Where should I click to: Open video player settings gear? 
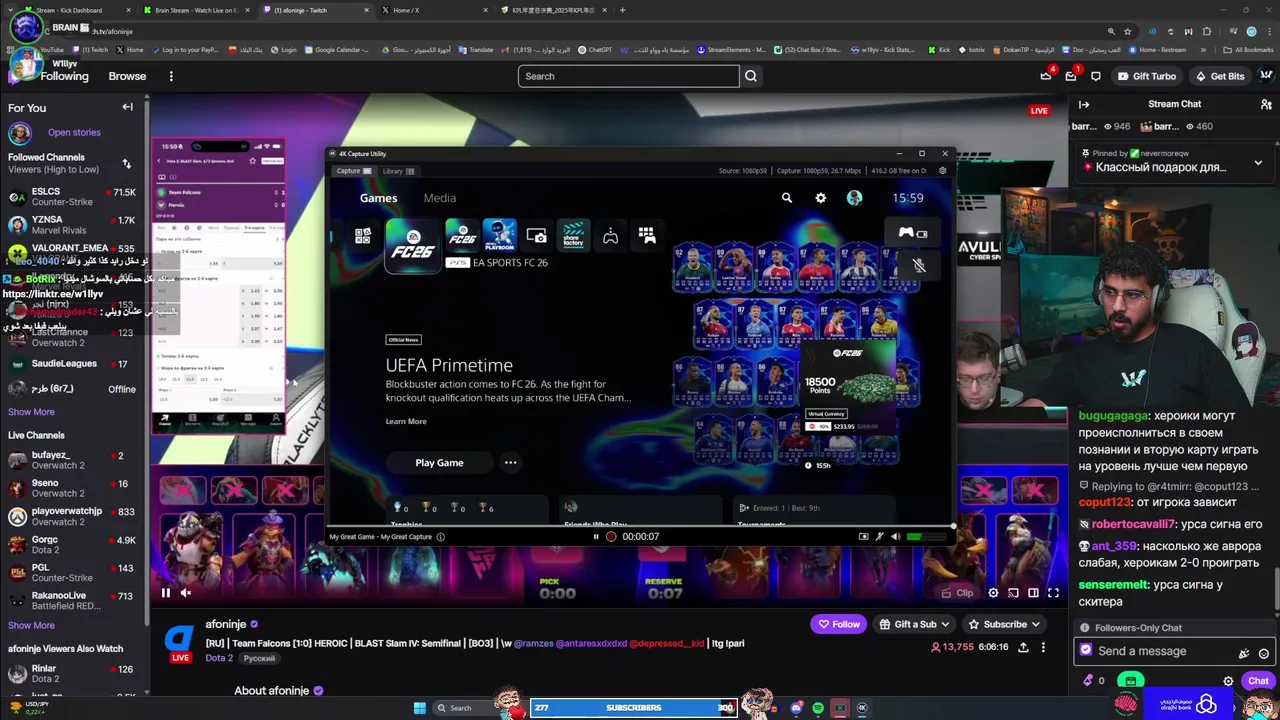coord(993,593)
